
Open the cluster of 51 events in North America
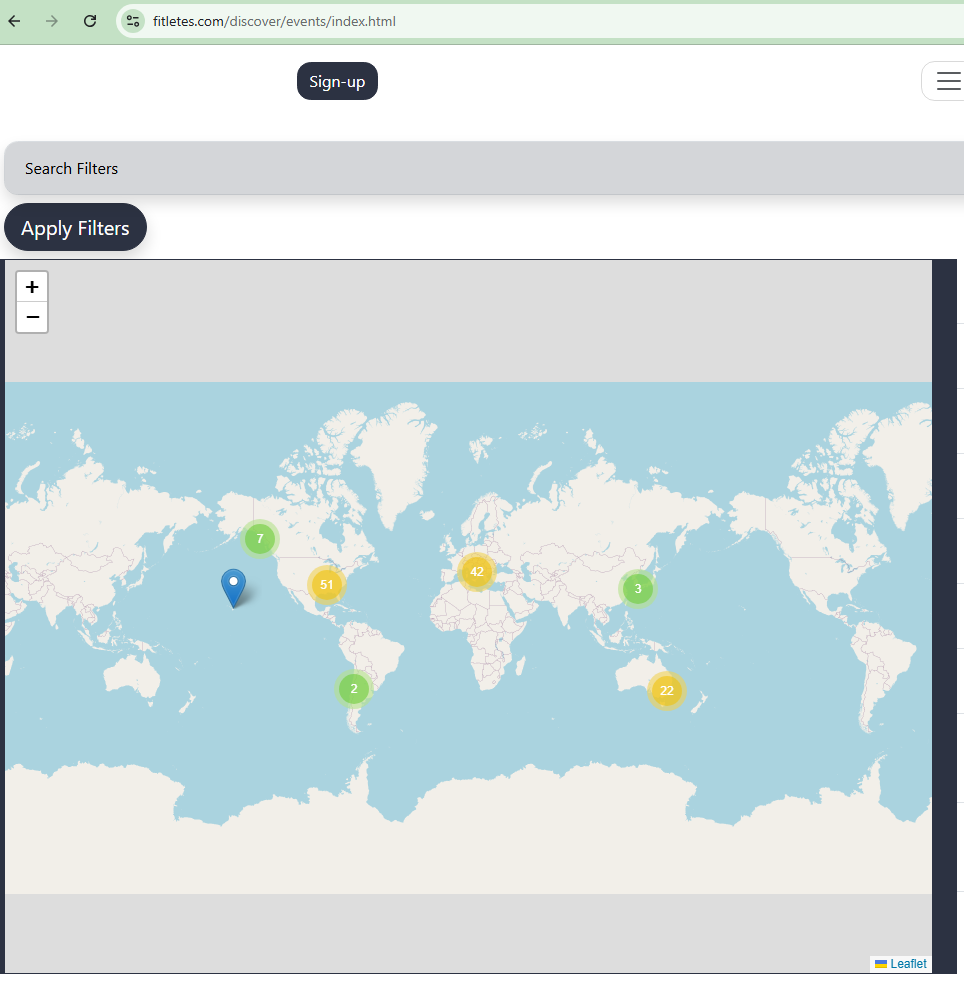[x=326, y=585]
